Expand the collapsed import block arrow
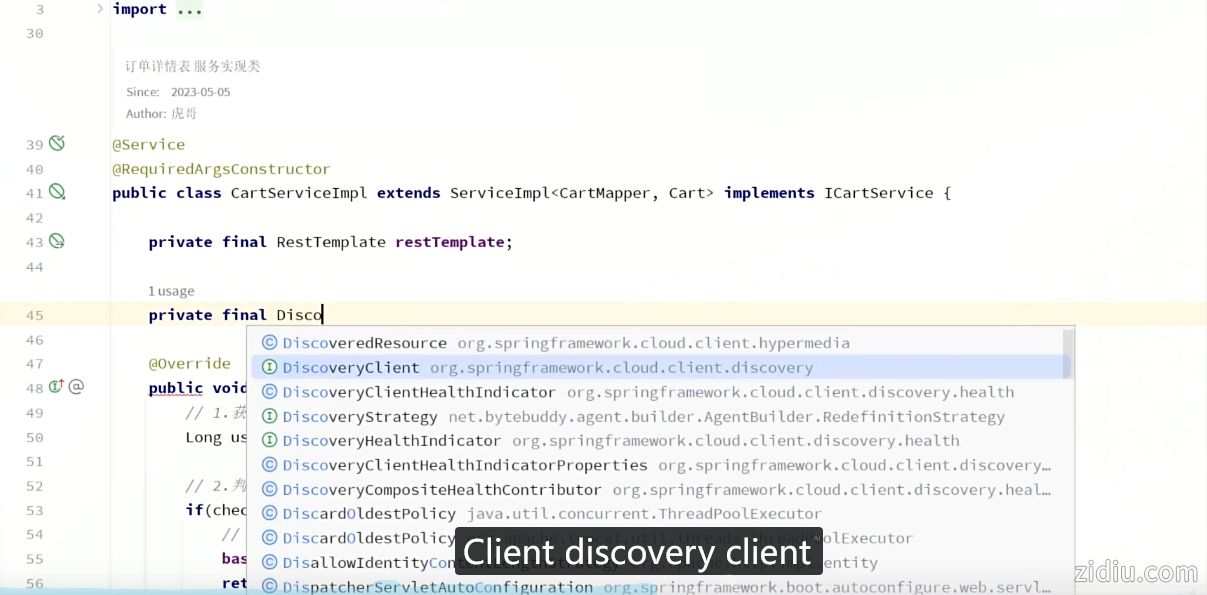 pyautogui.click(x=100, y=9)
